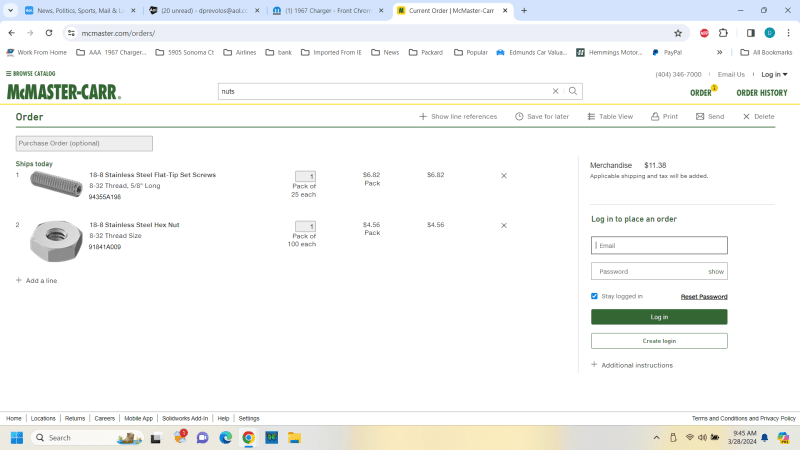Open the hex nut product thumbnail
800x450 pixels.
(56, 241)
